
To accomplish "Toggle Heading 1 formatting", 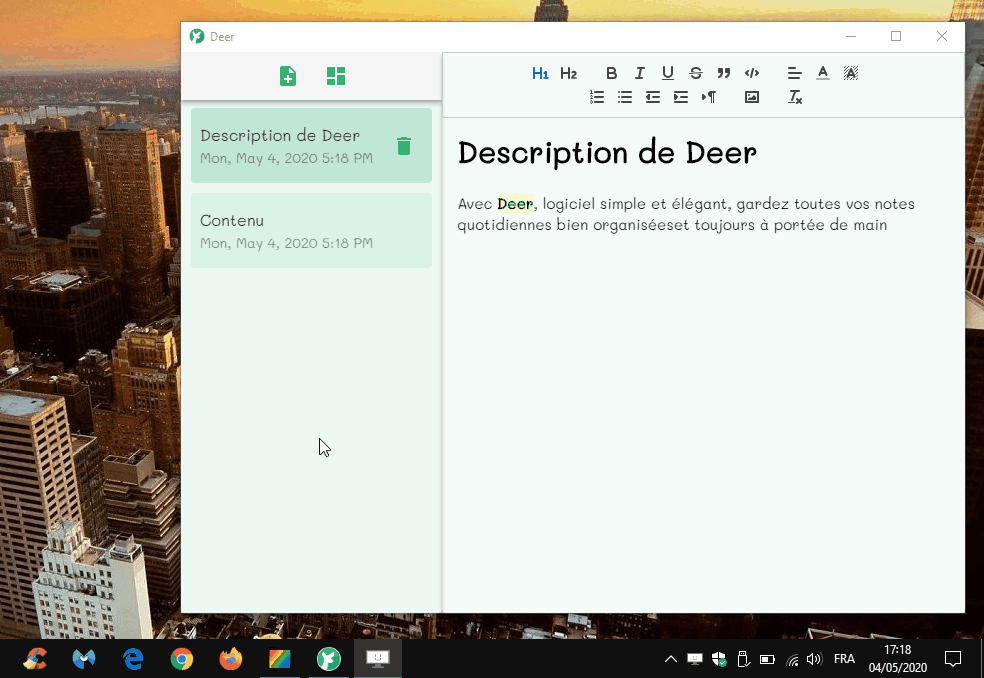I will 540,73.
